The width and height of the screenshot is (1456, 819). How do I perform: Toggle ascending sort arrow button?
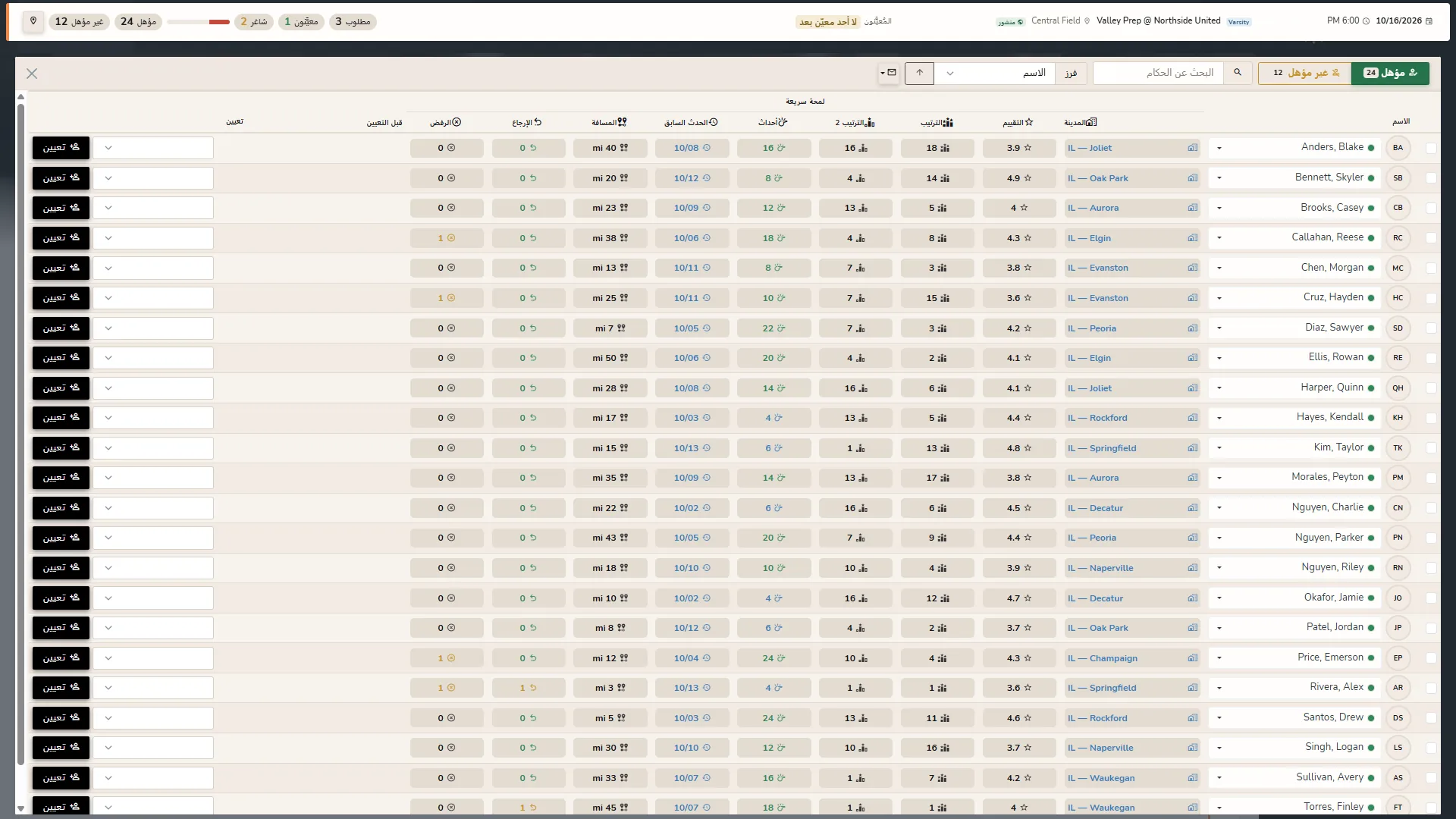pos(920,73)
